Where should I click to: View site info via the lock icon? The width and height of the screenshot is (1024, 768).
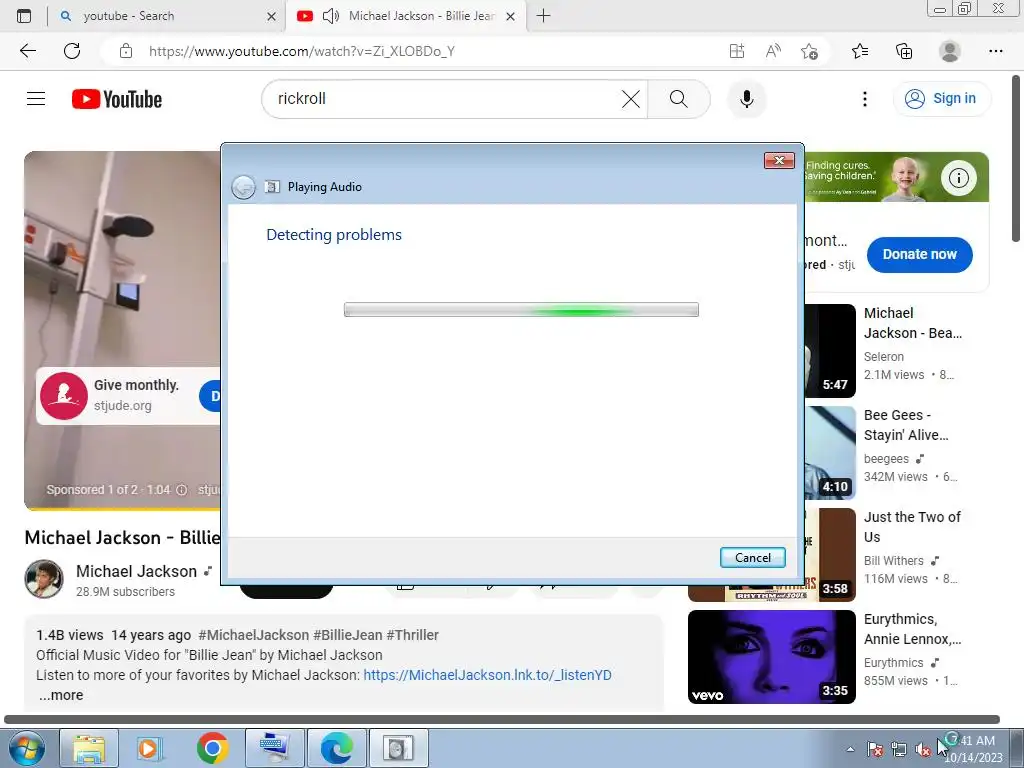pyautogui.click(x=126, y=51)
